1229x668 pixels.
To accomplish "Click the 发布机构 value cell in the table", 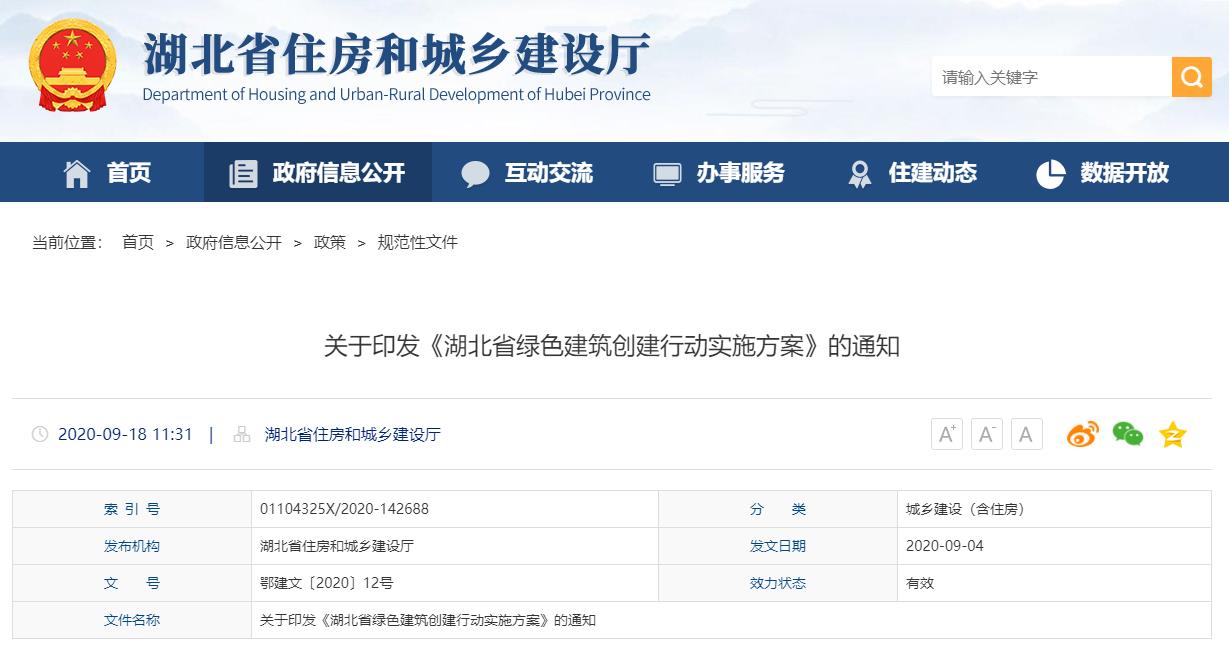I will click(x=455, y=546).
